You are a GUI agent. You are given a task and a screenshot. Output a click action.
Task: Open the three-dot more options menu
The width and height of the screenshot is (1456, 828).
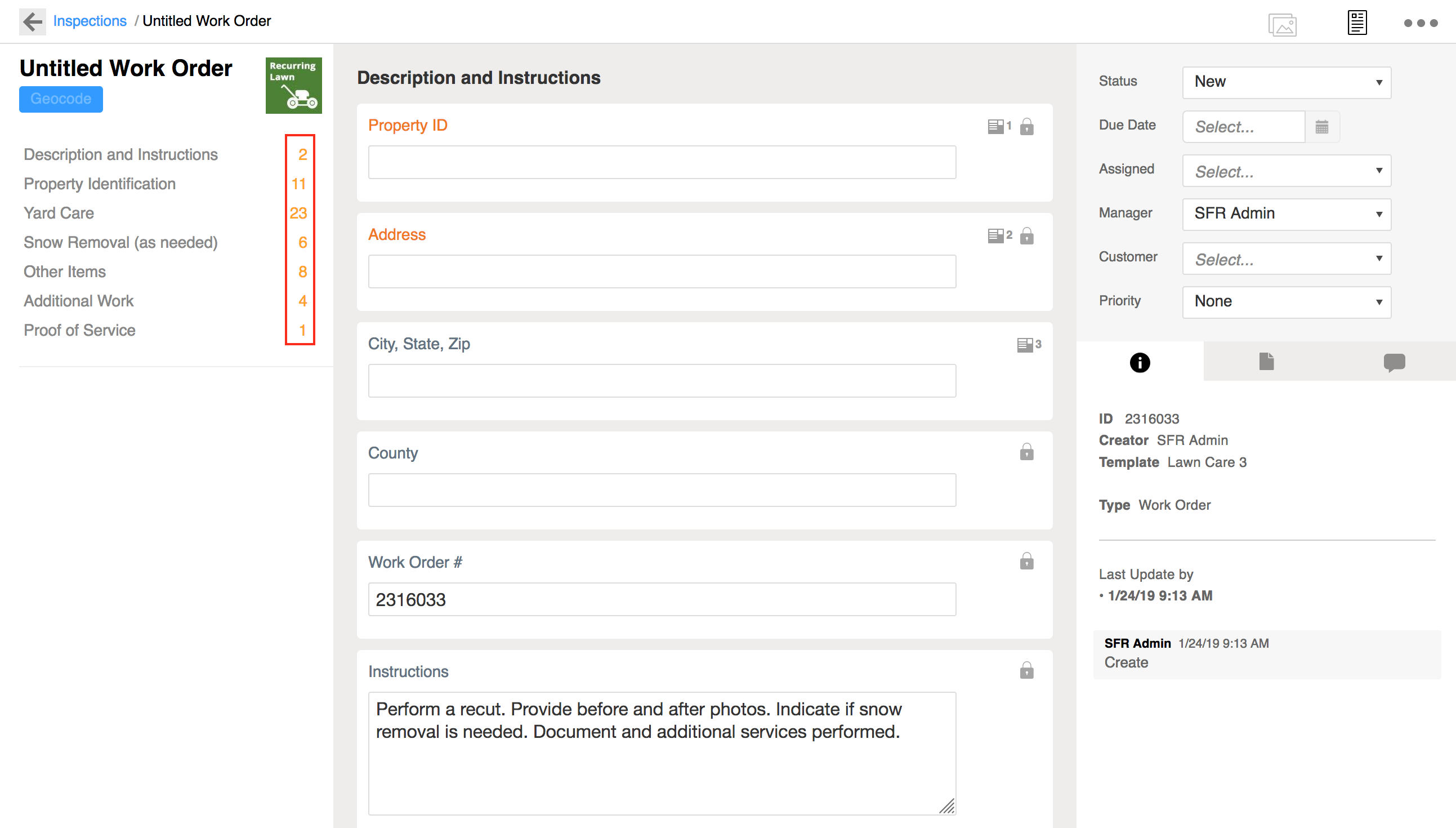pos(1419,23)
